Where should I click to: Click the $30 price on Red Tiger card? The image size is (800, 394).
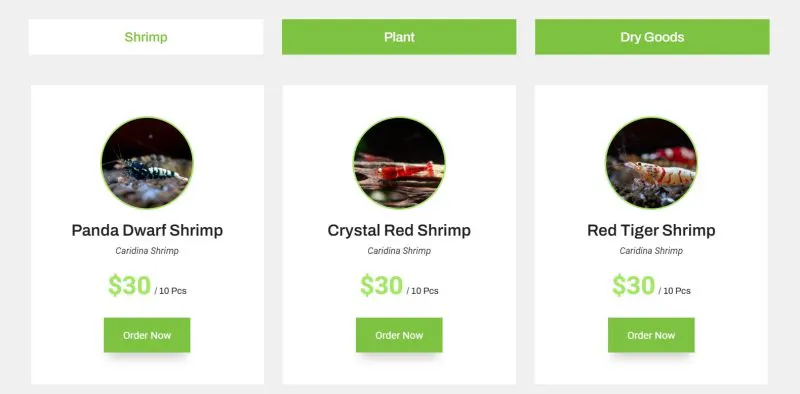pos(634,285)
